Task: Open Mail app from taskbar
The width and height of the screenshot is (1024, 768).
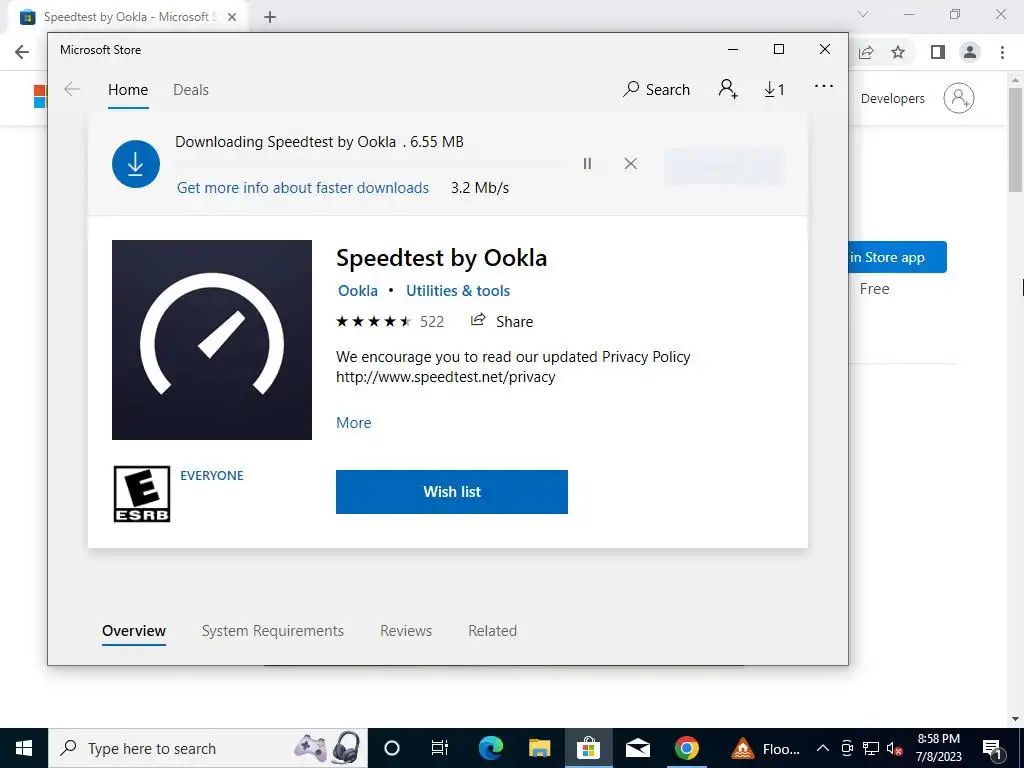Action: [637, 748]
